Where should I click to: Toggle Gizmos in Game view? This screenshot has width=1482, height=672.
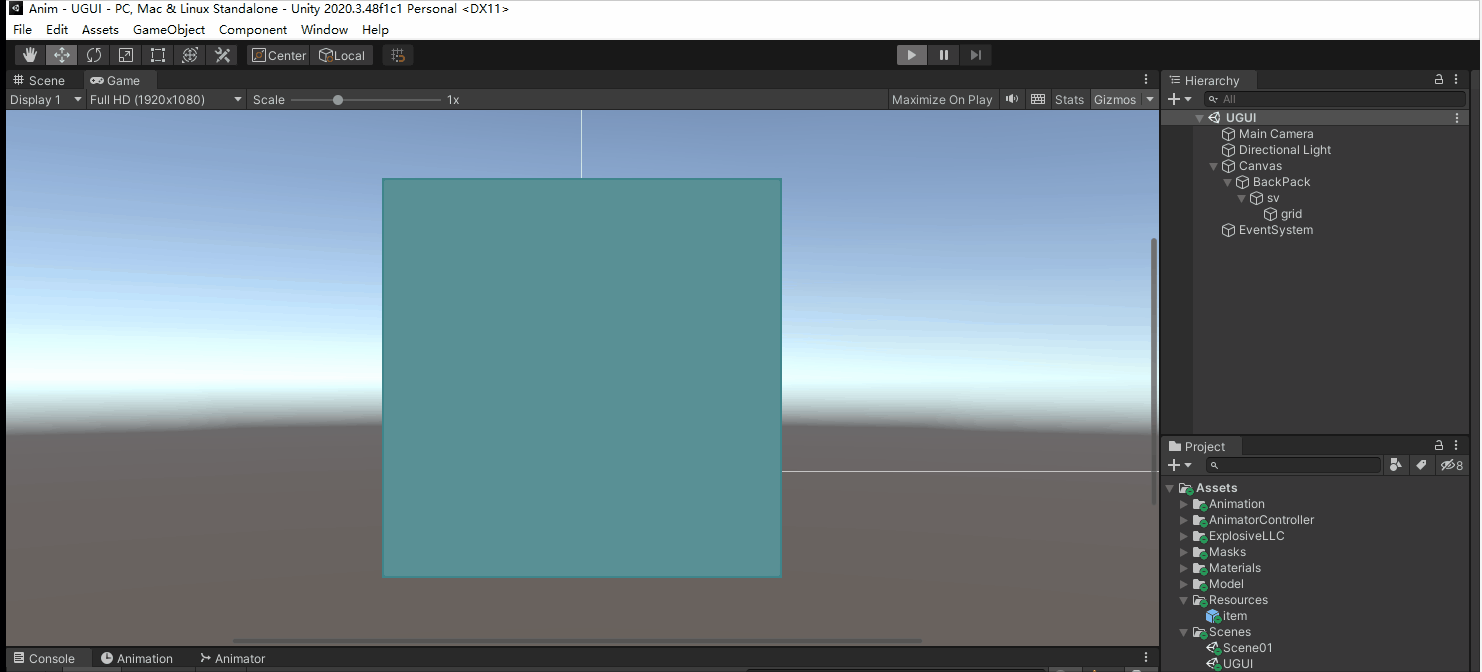pyautogui.click(x=1115, y=99)
